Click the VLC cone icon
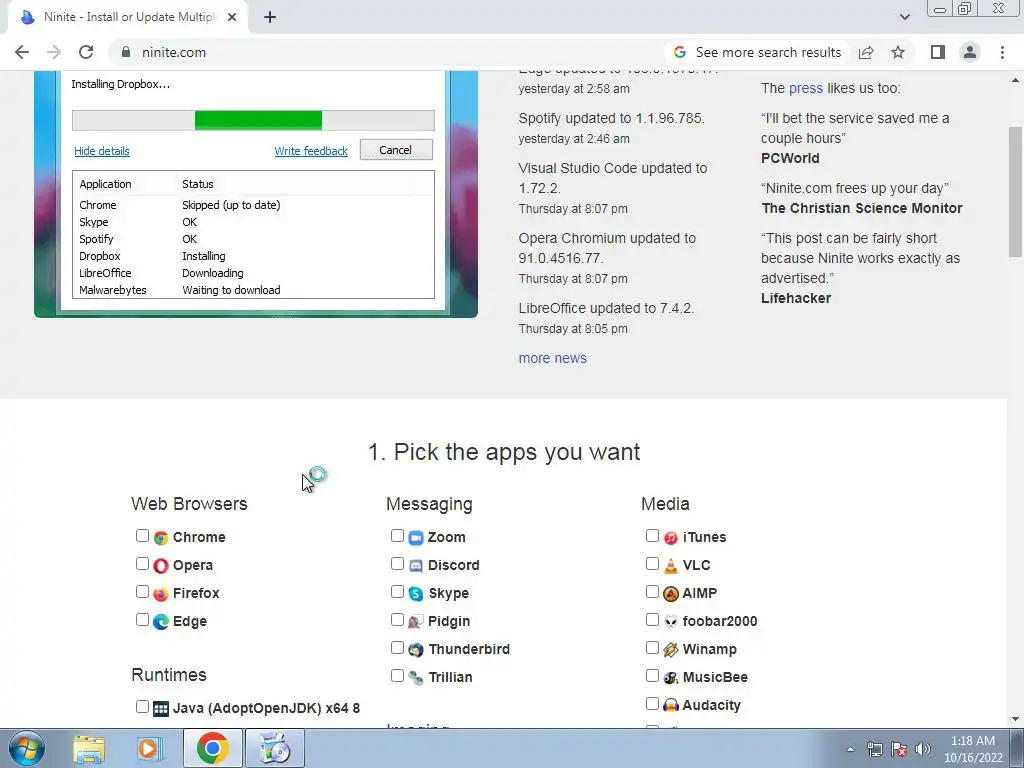 click(x=671, y=566)
